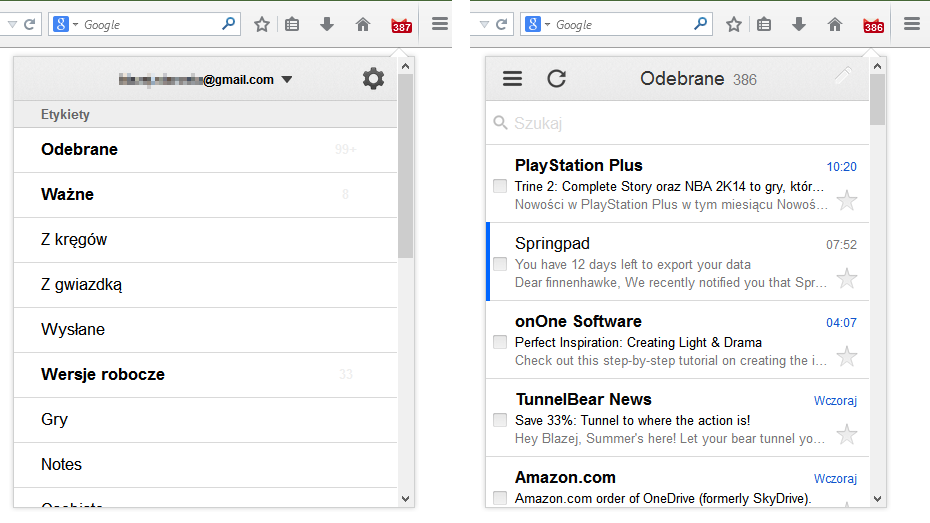The image size is (930, 523).
Task: Open the Z gwiazdką label
Action: tap(205, 285)
